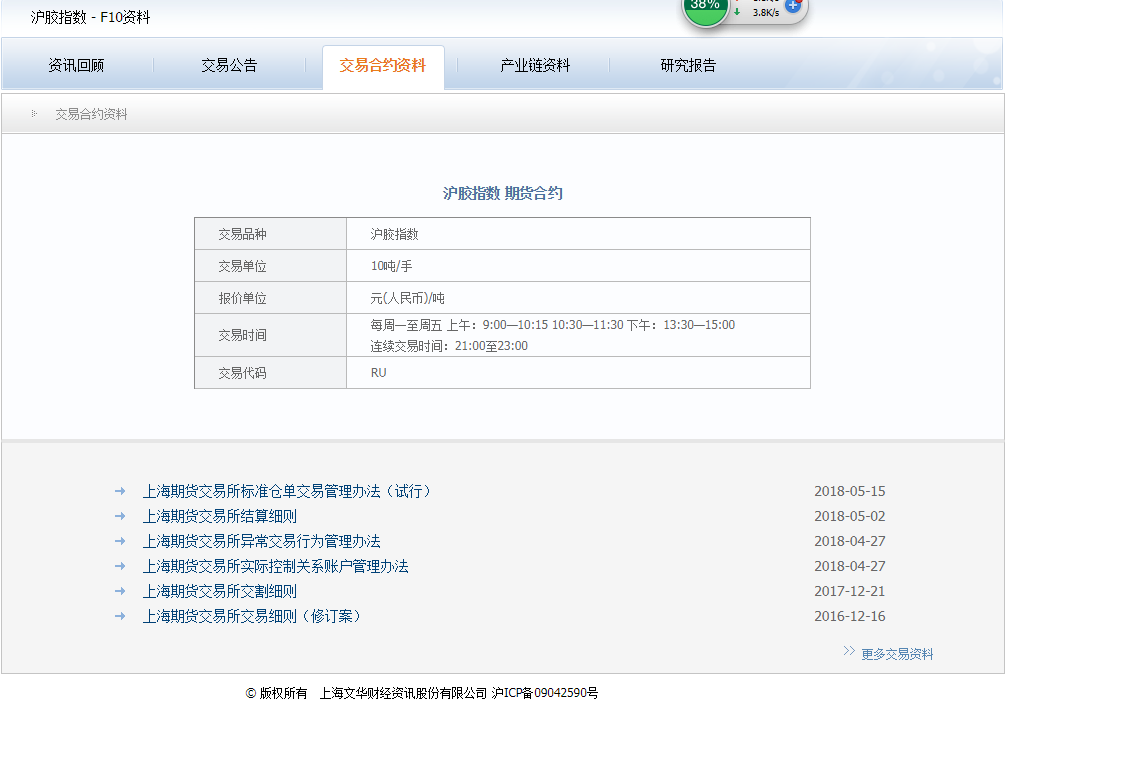Switch to the 资讯回顾 tab
Image resolution: width=1135 pixels, height=761 pixels.
[76, 65]
